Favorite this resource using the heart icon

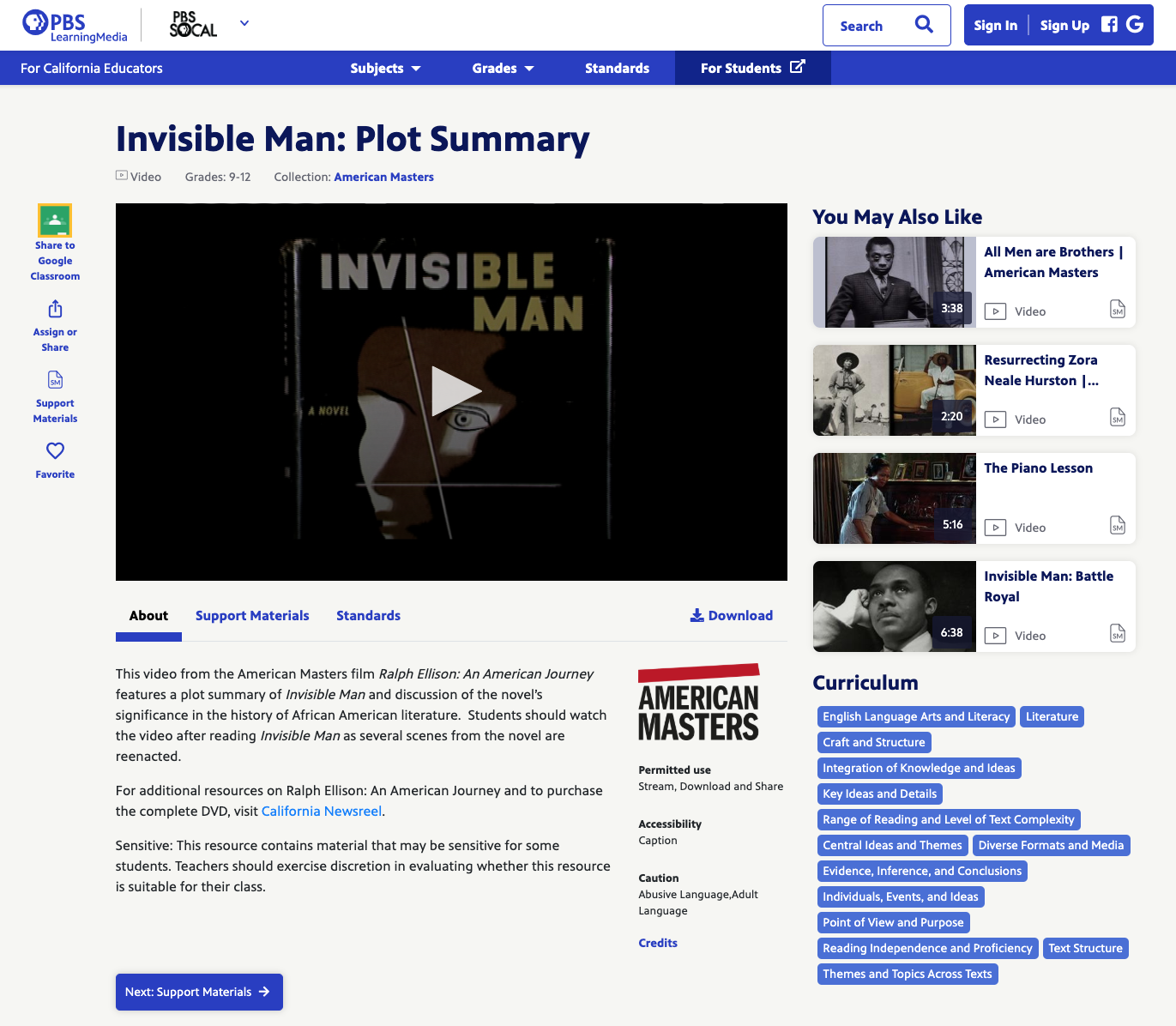click(x=54, y=450)
